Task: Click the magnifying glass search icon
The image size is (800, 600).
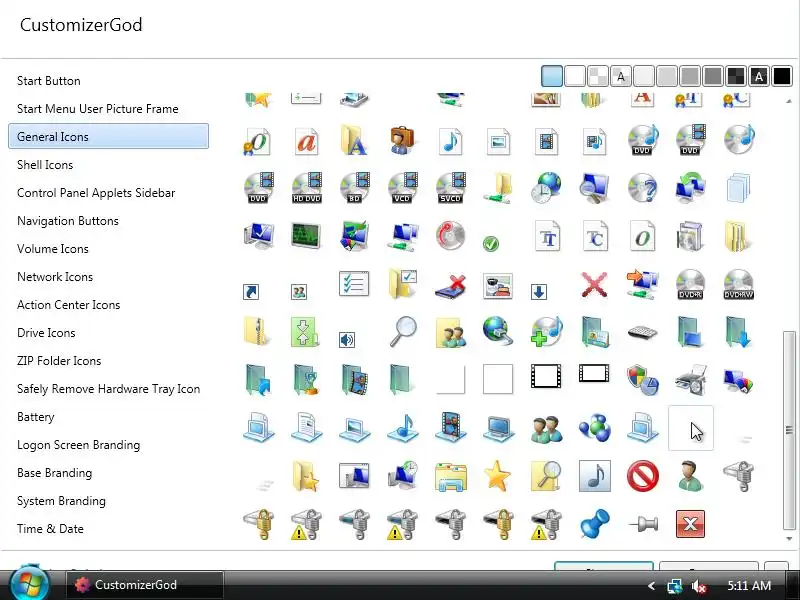Action: (x=403, y=332)
